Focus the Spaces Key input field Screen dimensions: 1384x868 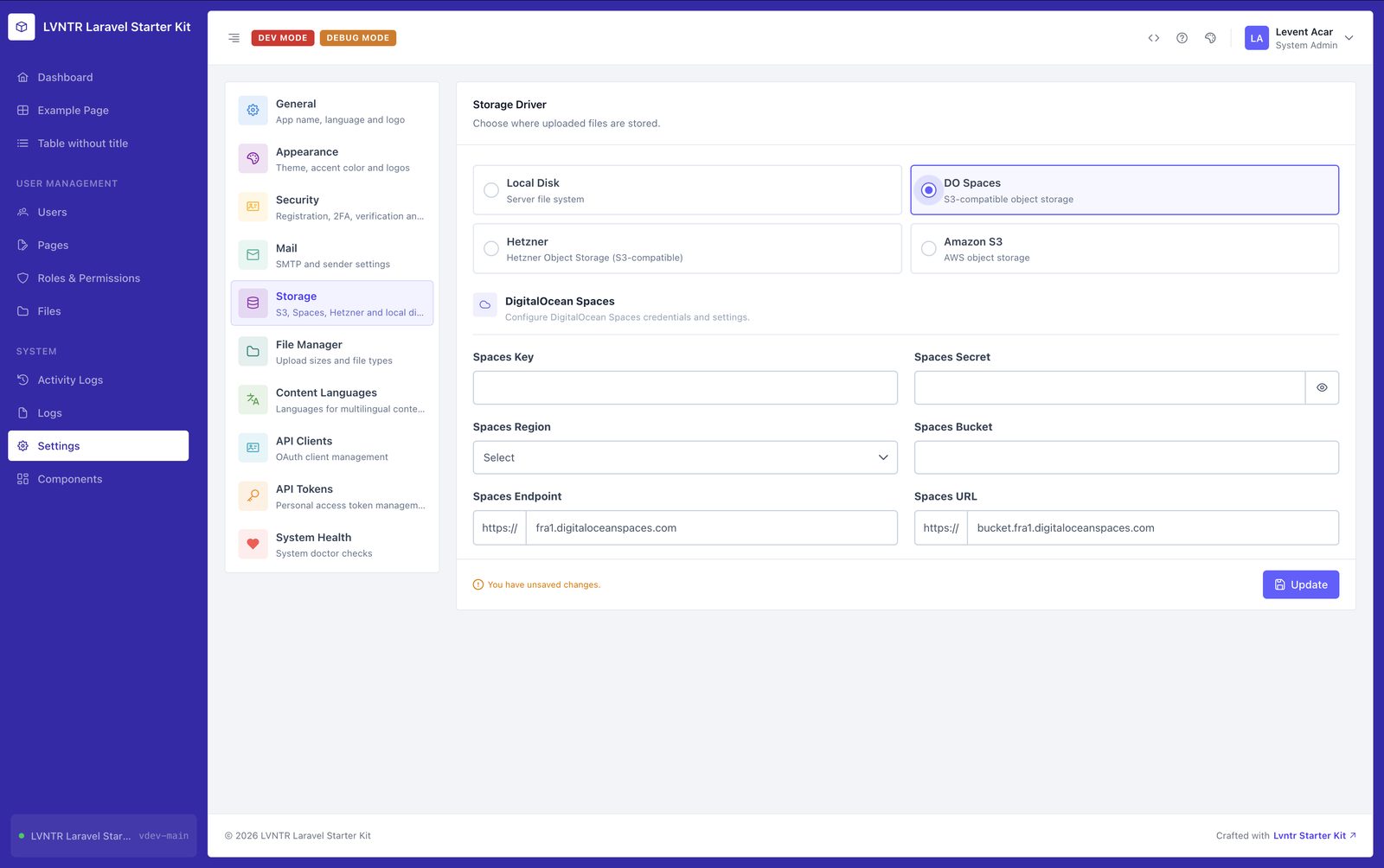(685, 388)
